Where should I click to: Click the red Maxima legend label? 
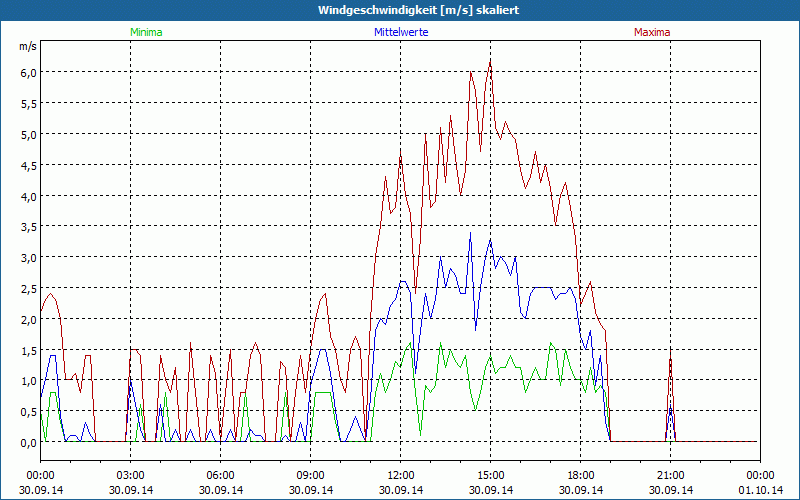pos(652,32)
